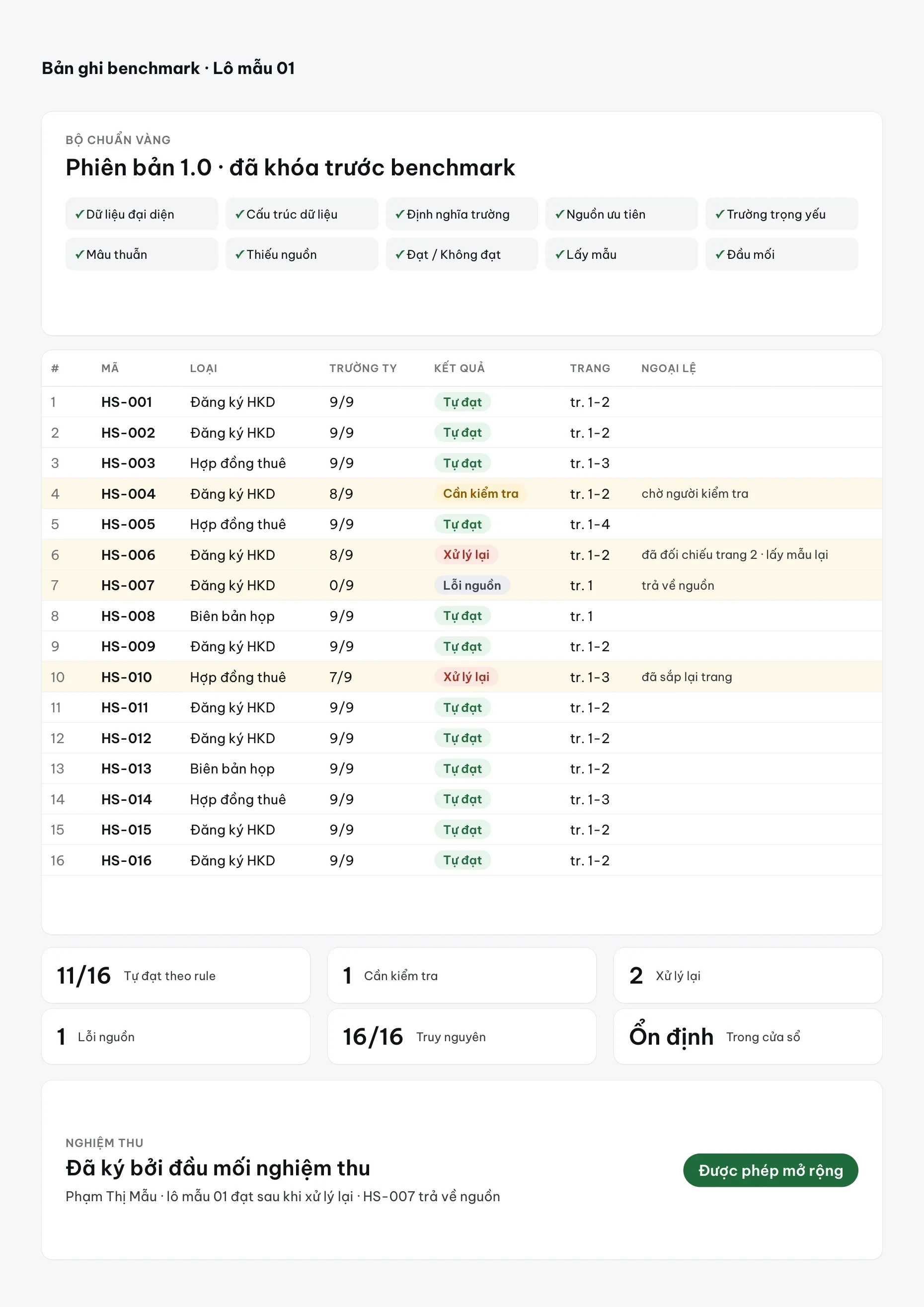Viewport: 924px width, 1307px height.
Task: Select record code HS-008
Action: point(128,616)
